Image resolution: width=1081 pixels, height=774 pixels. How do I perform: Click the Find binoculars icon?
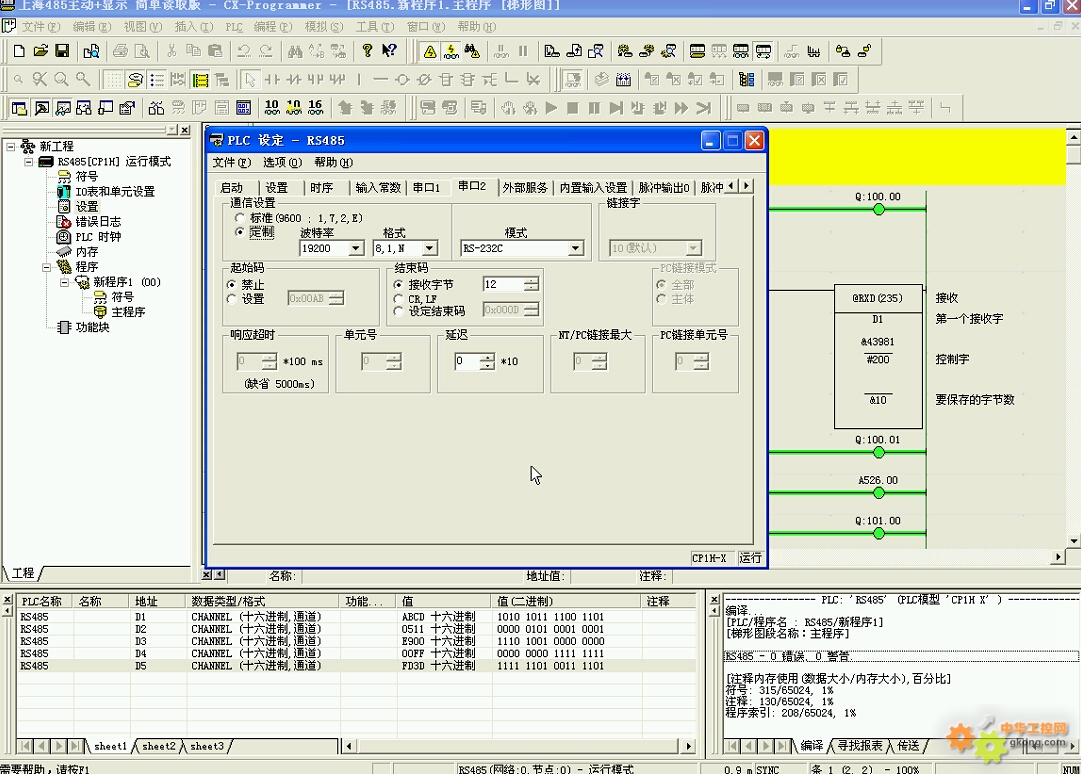(x=295, y=50)
